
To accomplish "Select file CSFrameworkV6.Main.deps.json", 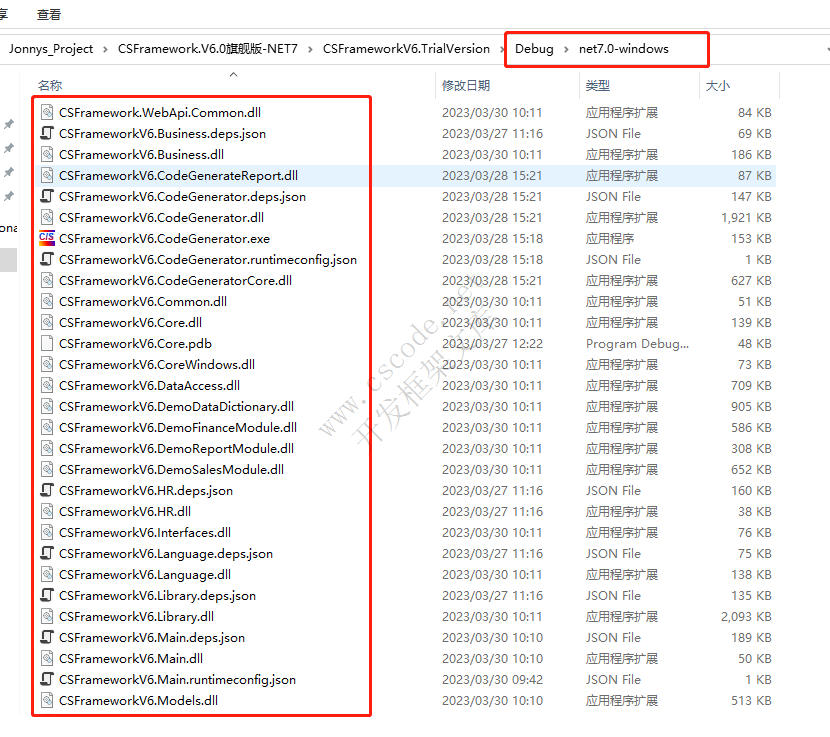I will (152, 637).
